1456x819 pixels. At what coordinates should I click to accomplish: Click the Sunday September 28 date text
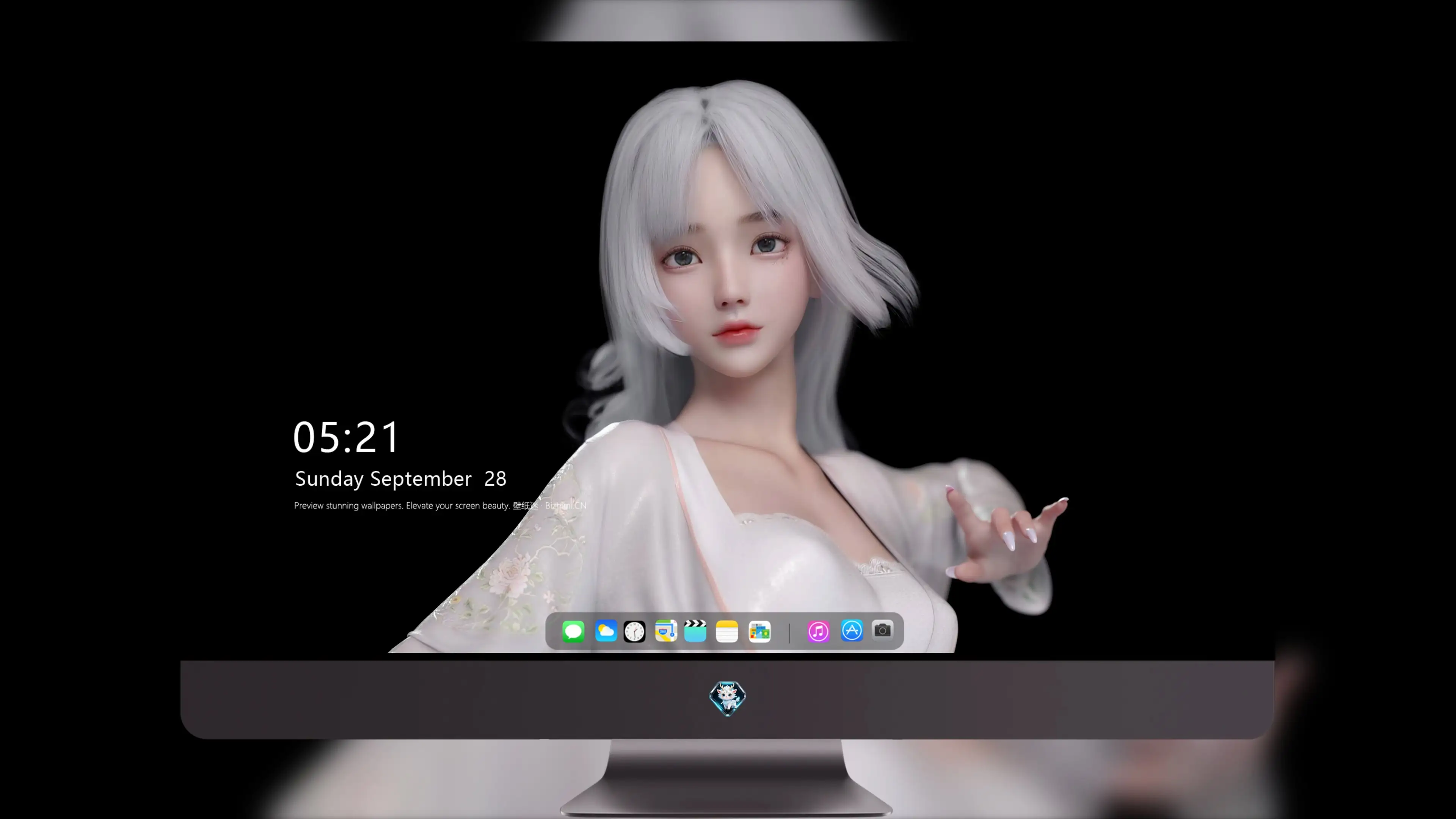coord(401,479)
